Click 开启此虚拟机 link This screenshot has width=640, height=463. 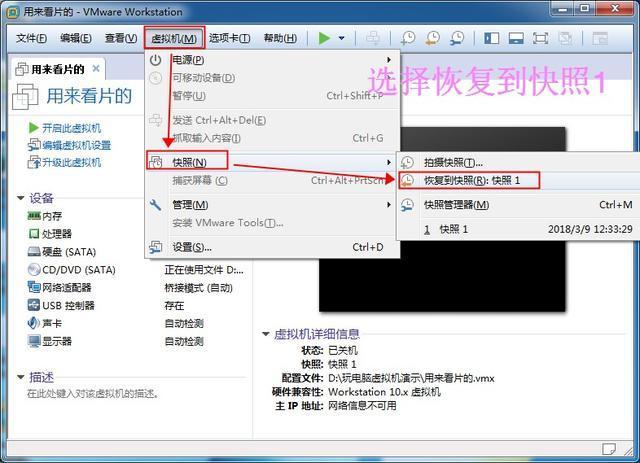(x=71, y=128)
